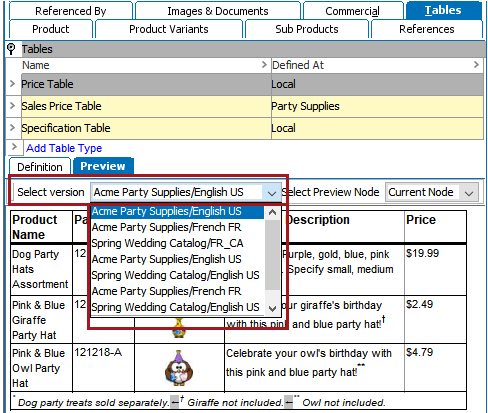The image size is (488, 413).
Task: Choose first Acme Party Supplies/French FR option
Action: (177, 227)
